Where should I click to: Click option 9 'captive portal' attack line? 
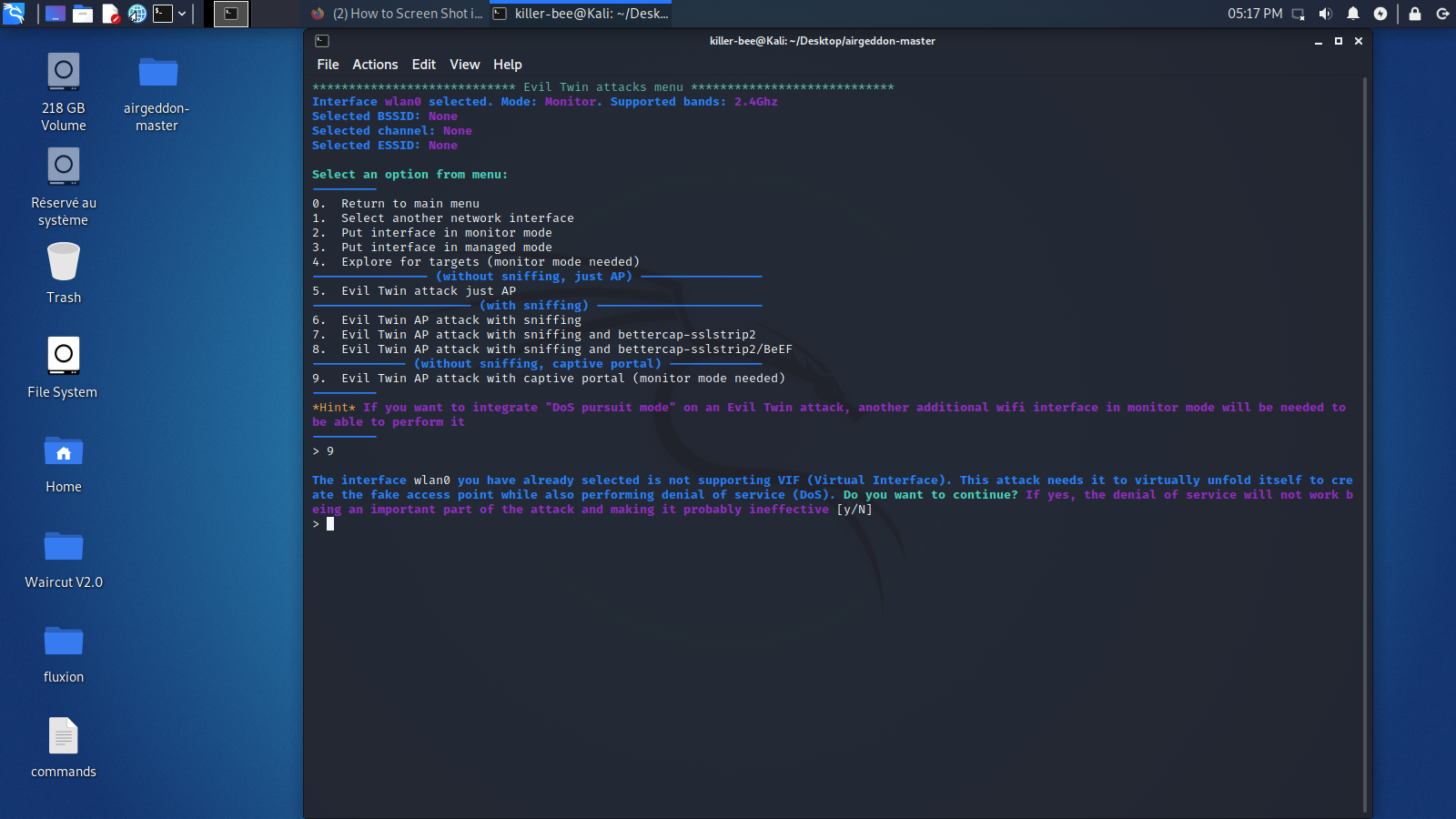(x=549, y=379)
